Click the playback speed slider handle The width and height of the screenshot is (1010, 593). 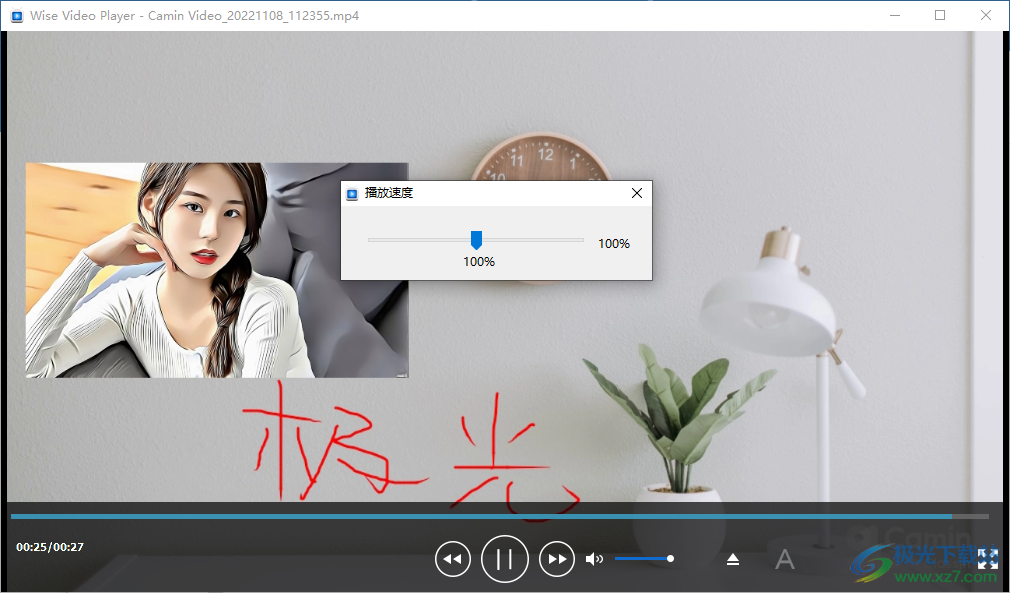[476, 240]
